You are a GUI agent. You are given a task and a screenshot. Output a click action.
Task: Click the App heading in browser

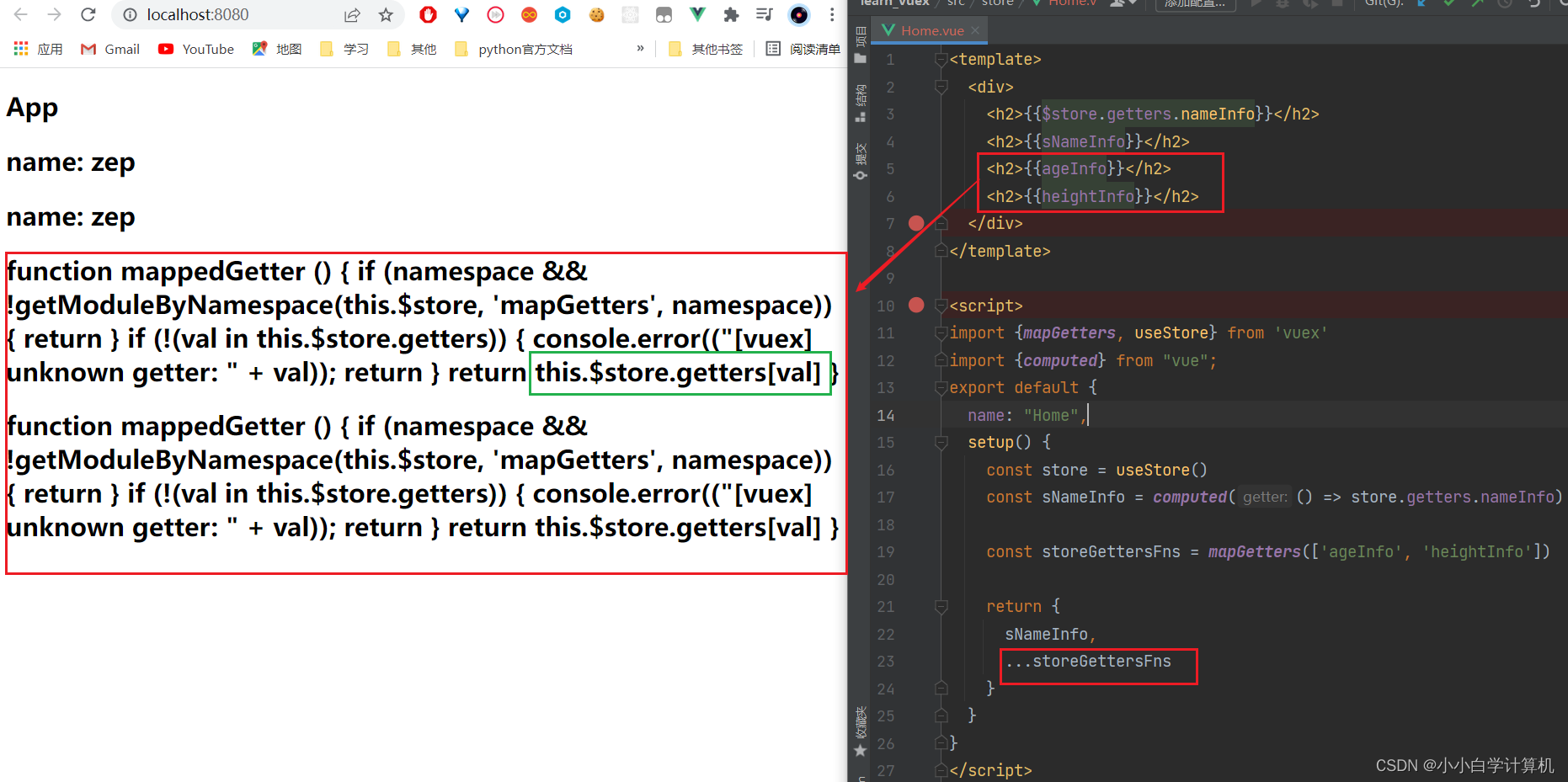32,108
